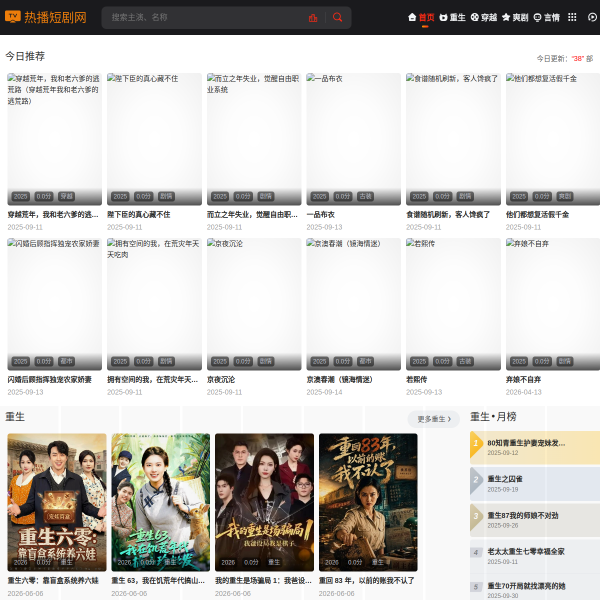Click date 2026-04-13 under 弃娘不自弃
Viewport: 600px width, 600px height.
(x=523, y=392)
